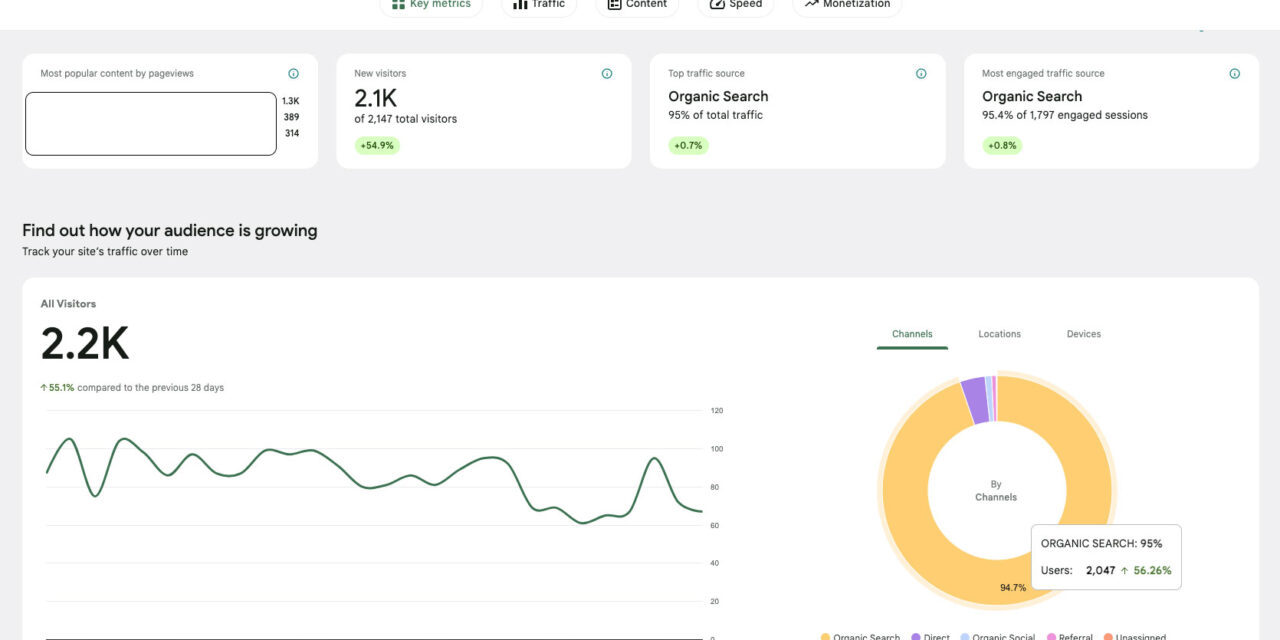
Task: Open info icon on Most popular content card
Action: click(x=293, y=74)
